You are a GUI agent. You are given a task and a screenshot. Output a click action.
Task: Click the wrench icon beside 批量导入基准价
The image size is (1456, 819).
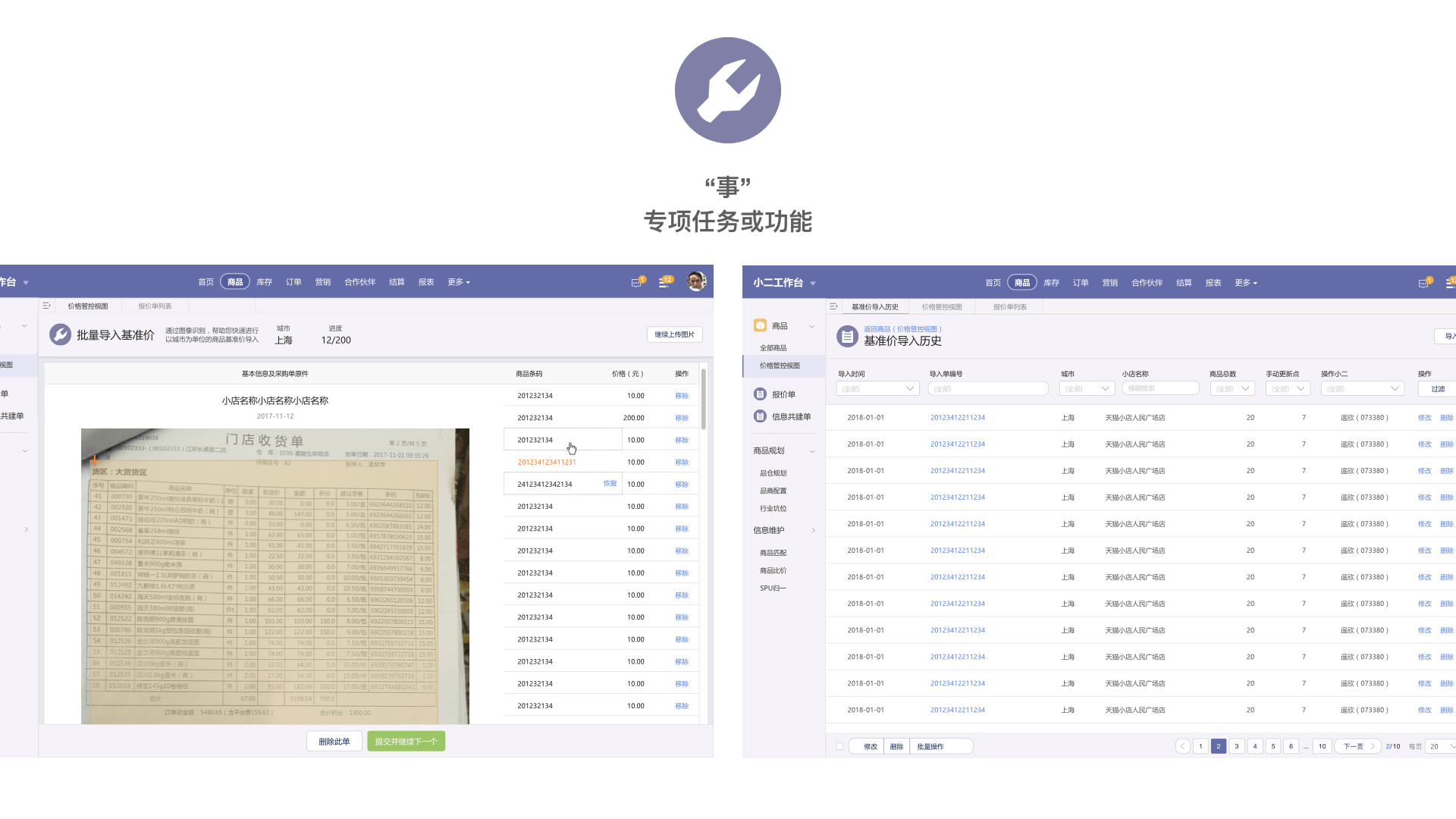point(60,334)
